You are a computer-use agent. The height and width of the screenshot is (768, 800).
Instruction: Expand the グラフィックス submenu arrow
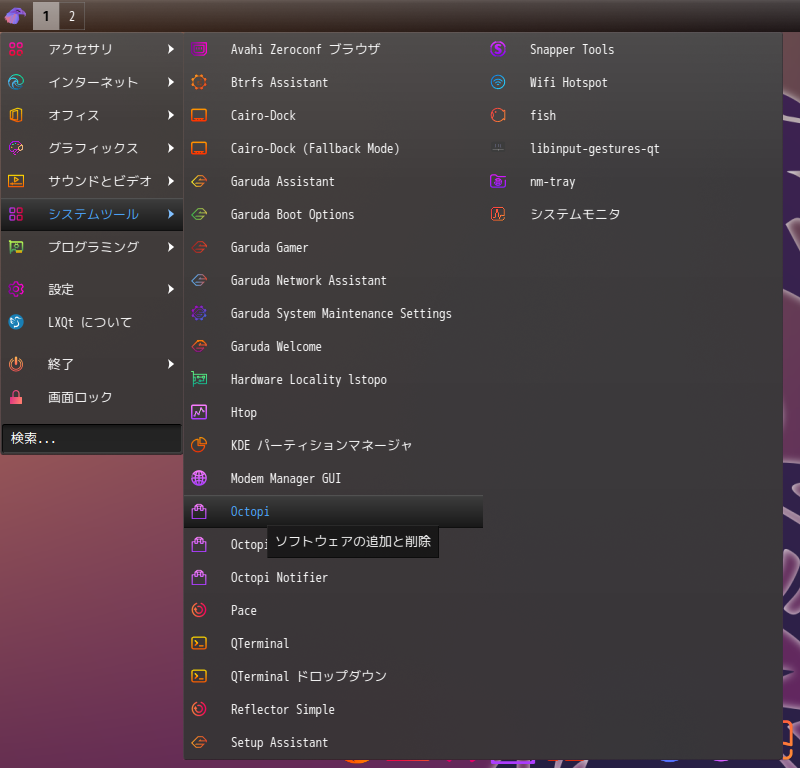[x=171, y=148]
